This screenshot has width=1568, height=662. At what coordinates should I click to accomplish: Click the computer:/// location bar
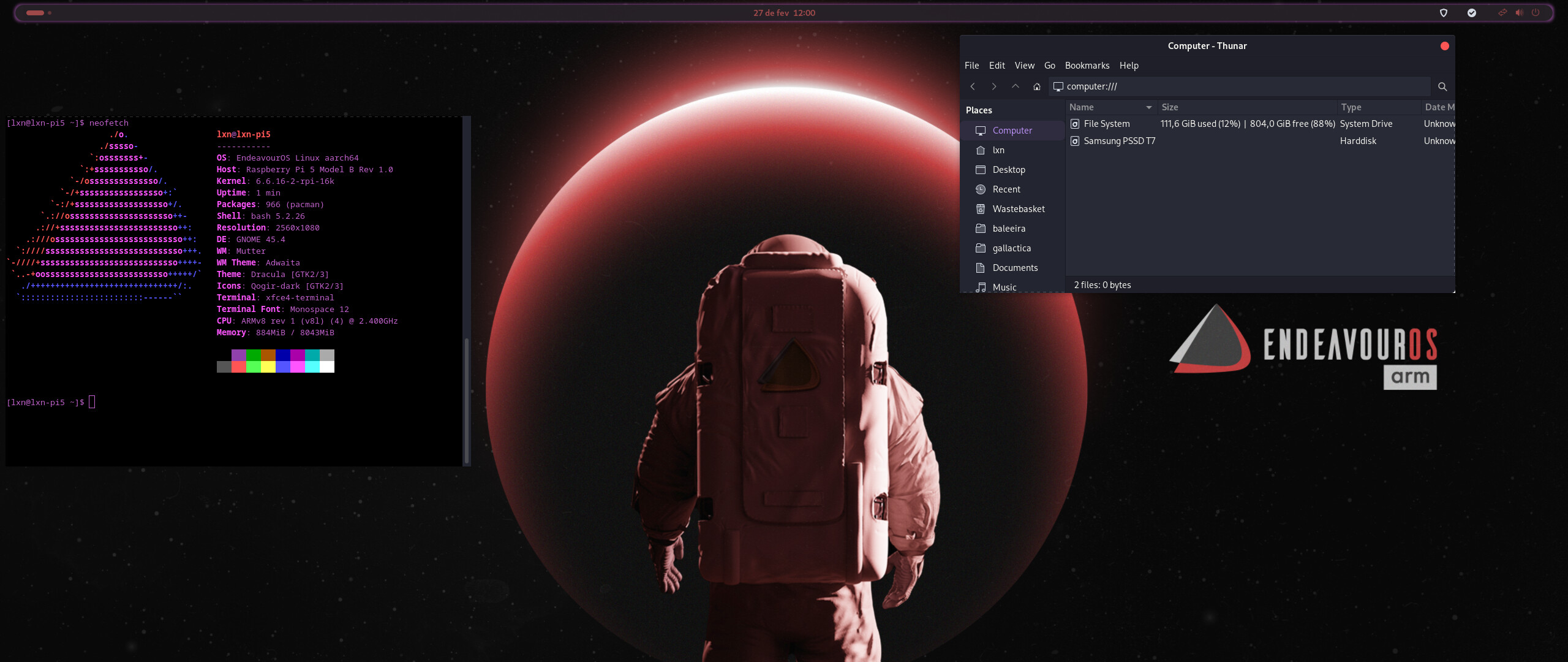click(1240, 86)
